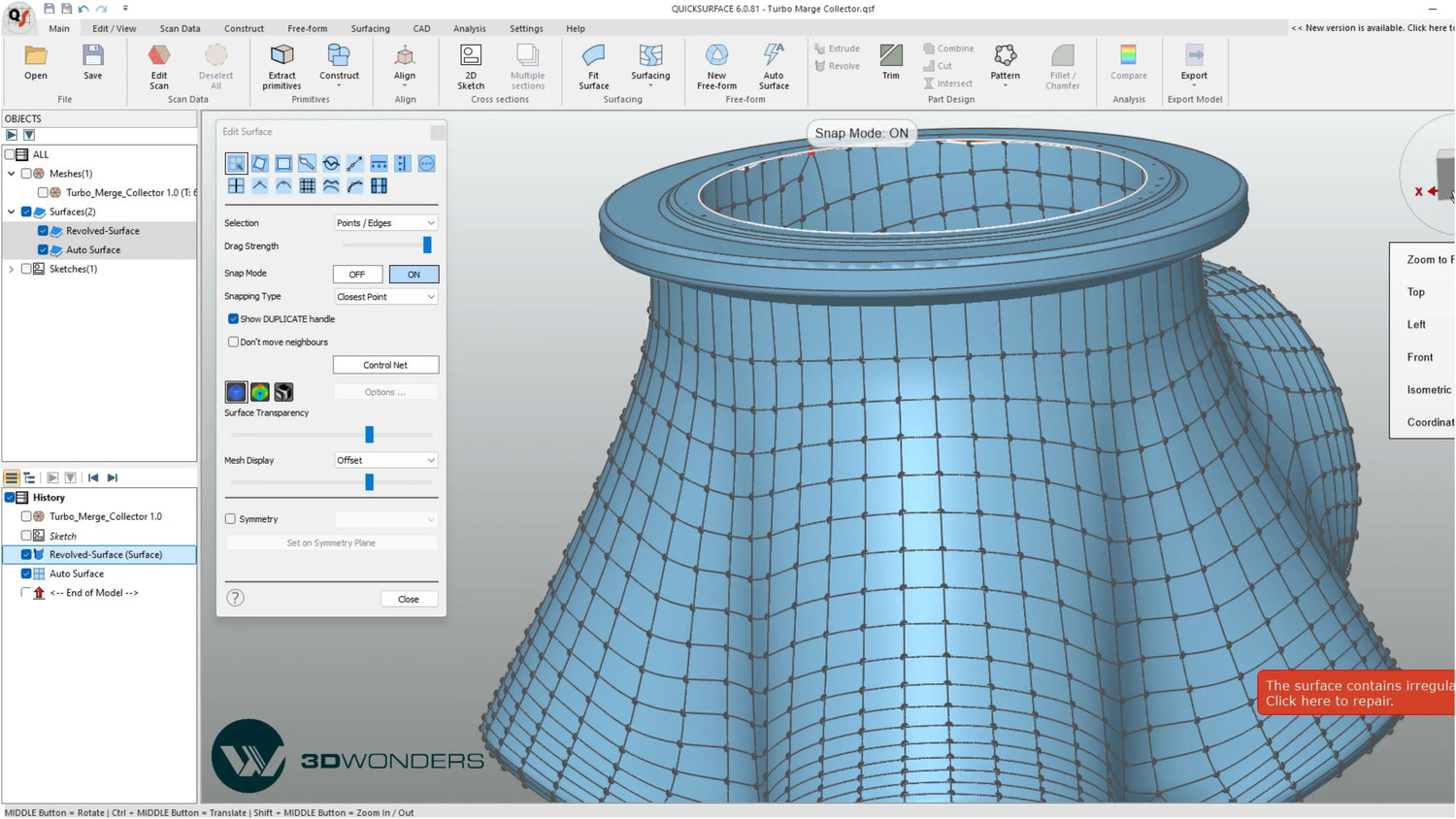Switch to the Analysis tab
Image resolution: width=1456 pixels, height=819 pixels.
469,29
